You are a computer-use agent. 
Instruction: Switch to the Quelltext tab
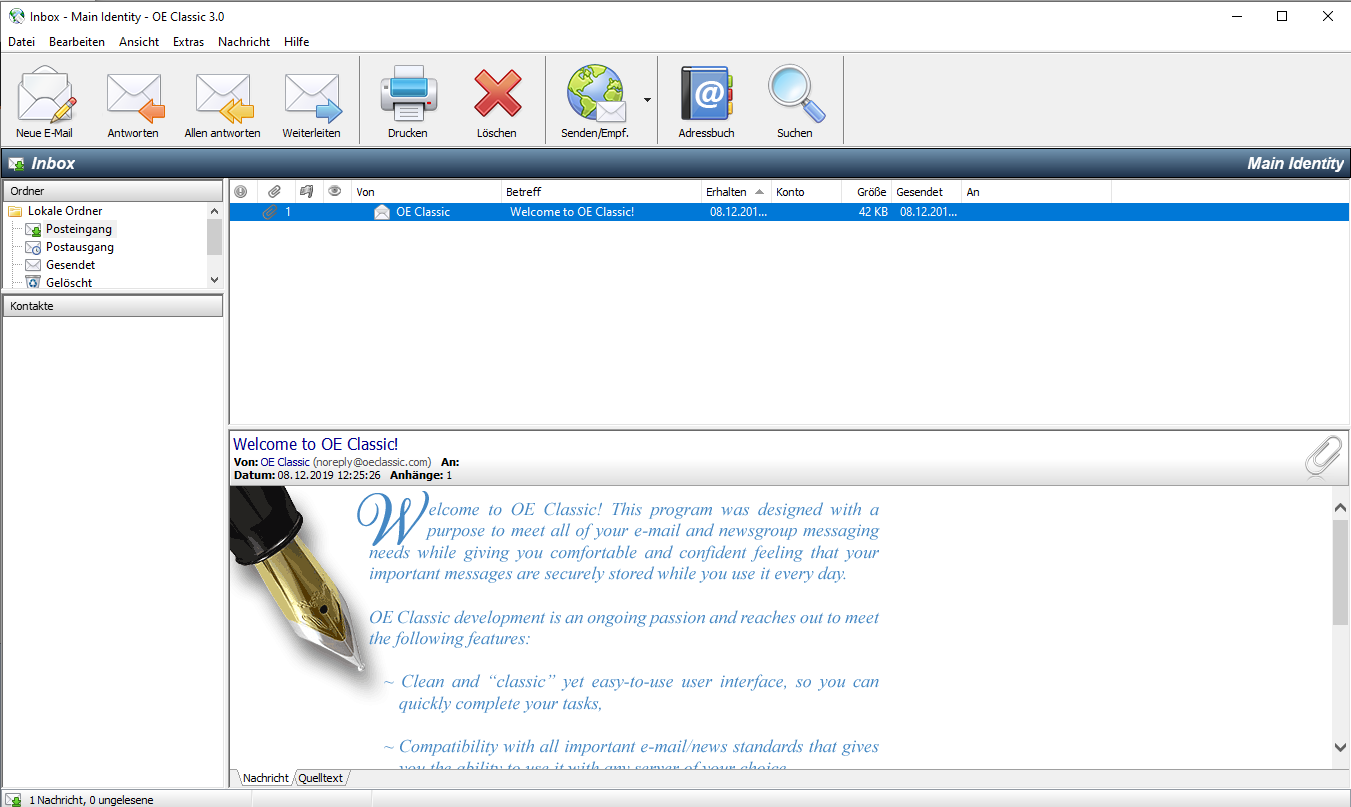pyautogui.click(x=320, y=778)
